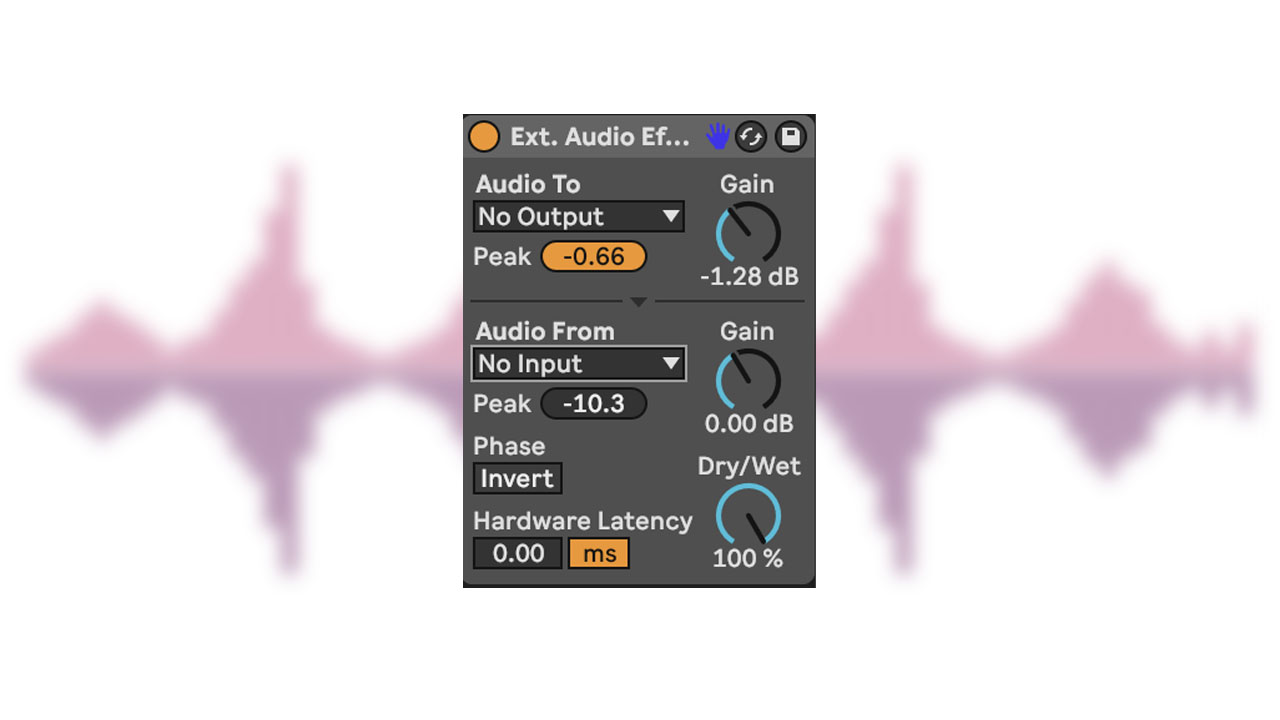This screenshot has height=720, width=1280.
Task: Click the output Gain knob at -1.28 dB
Action: [x=748, y=233]
